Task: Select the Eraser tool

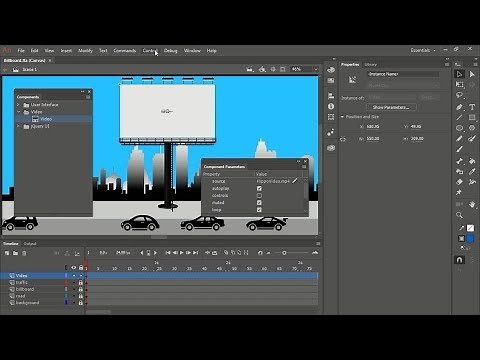Action: tap(459, 182)
